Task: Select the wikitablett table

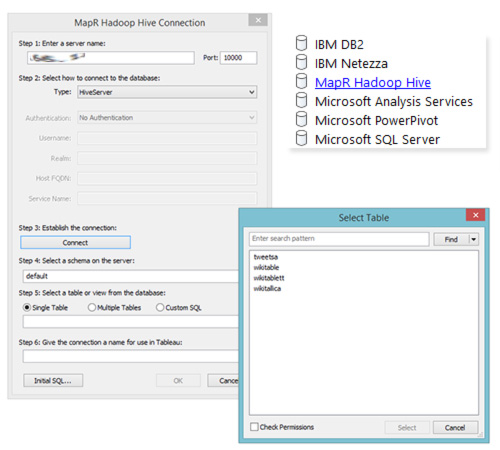Action: pos(269,278)
